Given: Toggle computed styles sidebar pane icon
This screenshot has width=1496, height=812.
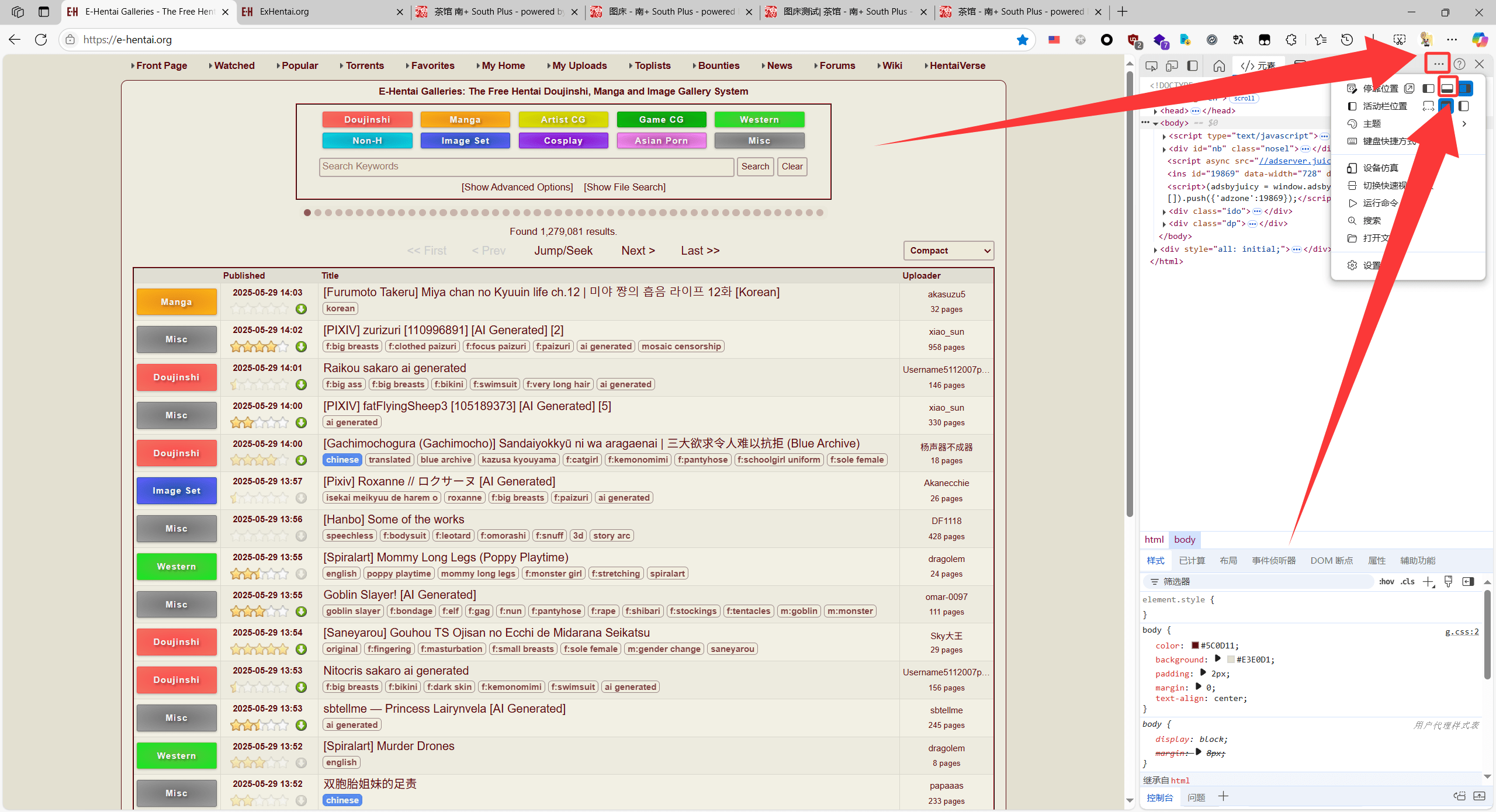Looking at the screenshot, I should (1468, 582).
